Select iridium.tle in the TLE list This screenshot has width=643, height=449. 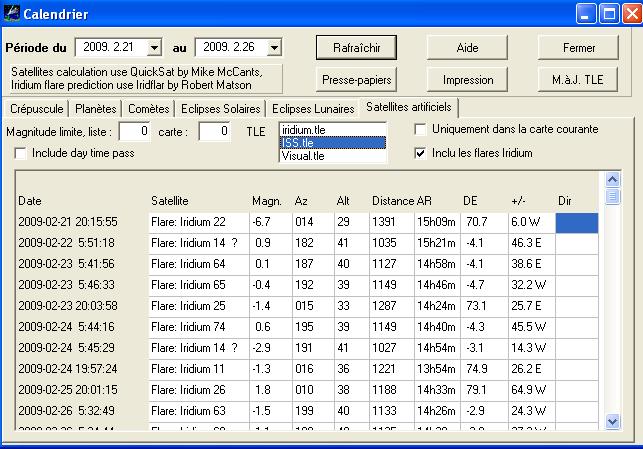coord(333,130)
